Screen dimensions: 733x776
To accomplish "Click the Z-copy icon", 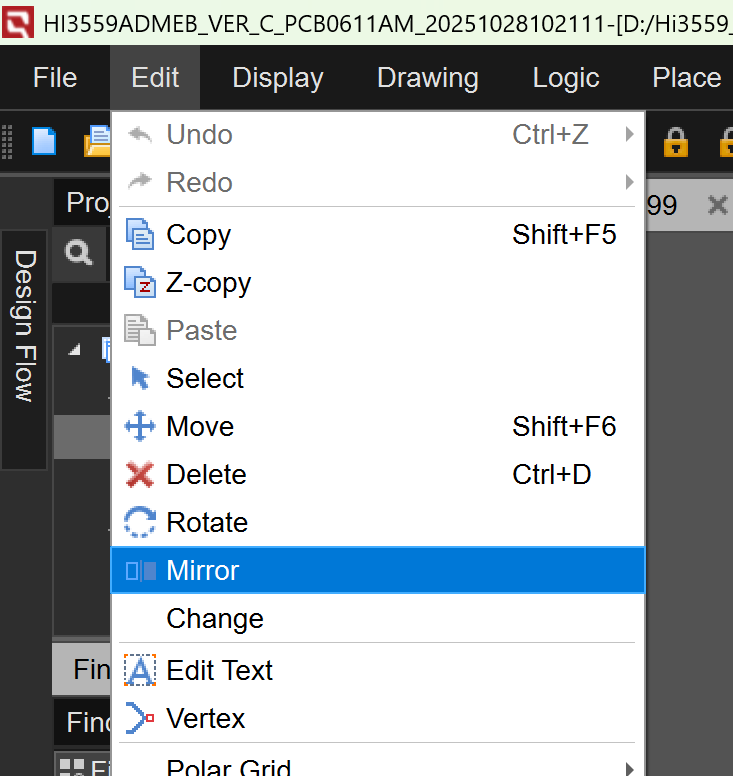I will [x=140, y=283].
